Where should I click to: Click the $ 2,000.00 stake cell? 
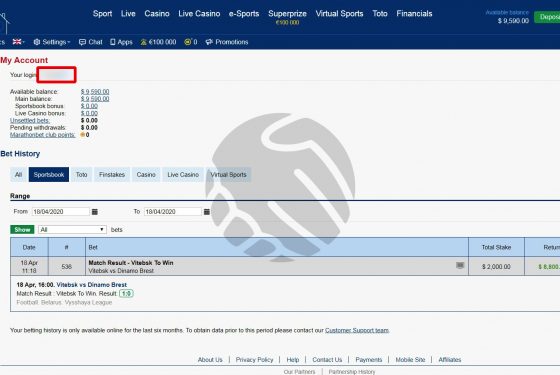click(496, 266)
